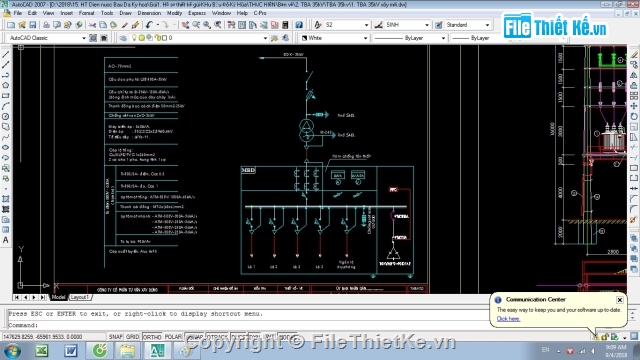Switch to the Model tab
640x360 pixels.
58,297
